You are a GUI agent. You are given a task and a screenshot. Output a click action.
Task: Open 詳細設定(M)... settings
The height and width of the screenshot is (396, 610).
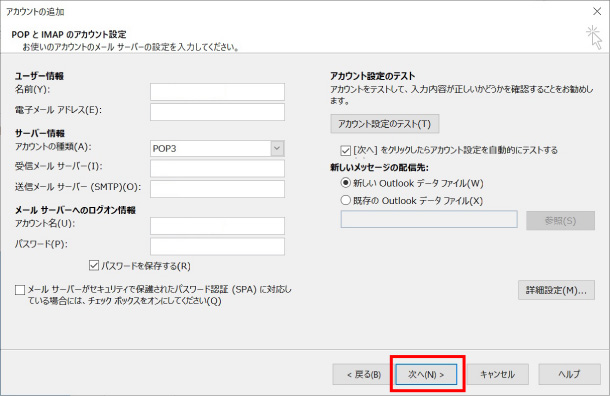coord(556,290)
